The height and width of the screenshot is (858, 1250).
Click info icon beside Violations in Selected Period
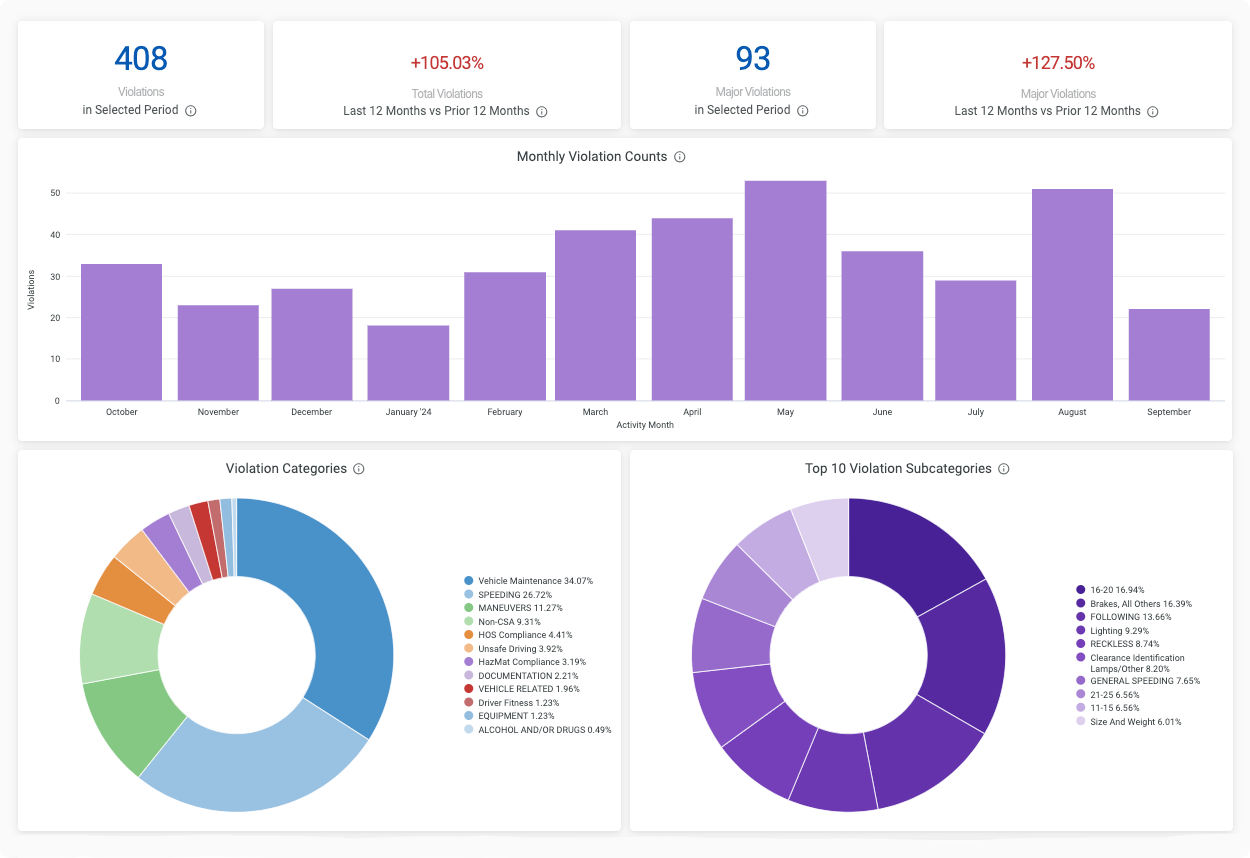(x=191, y=111)
